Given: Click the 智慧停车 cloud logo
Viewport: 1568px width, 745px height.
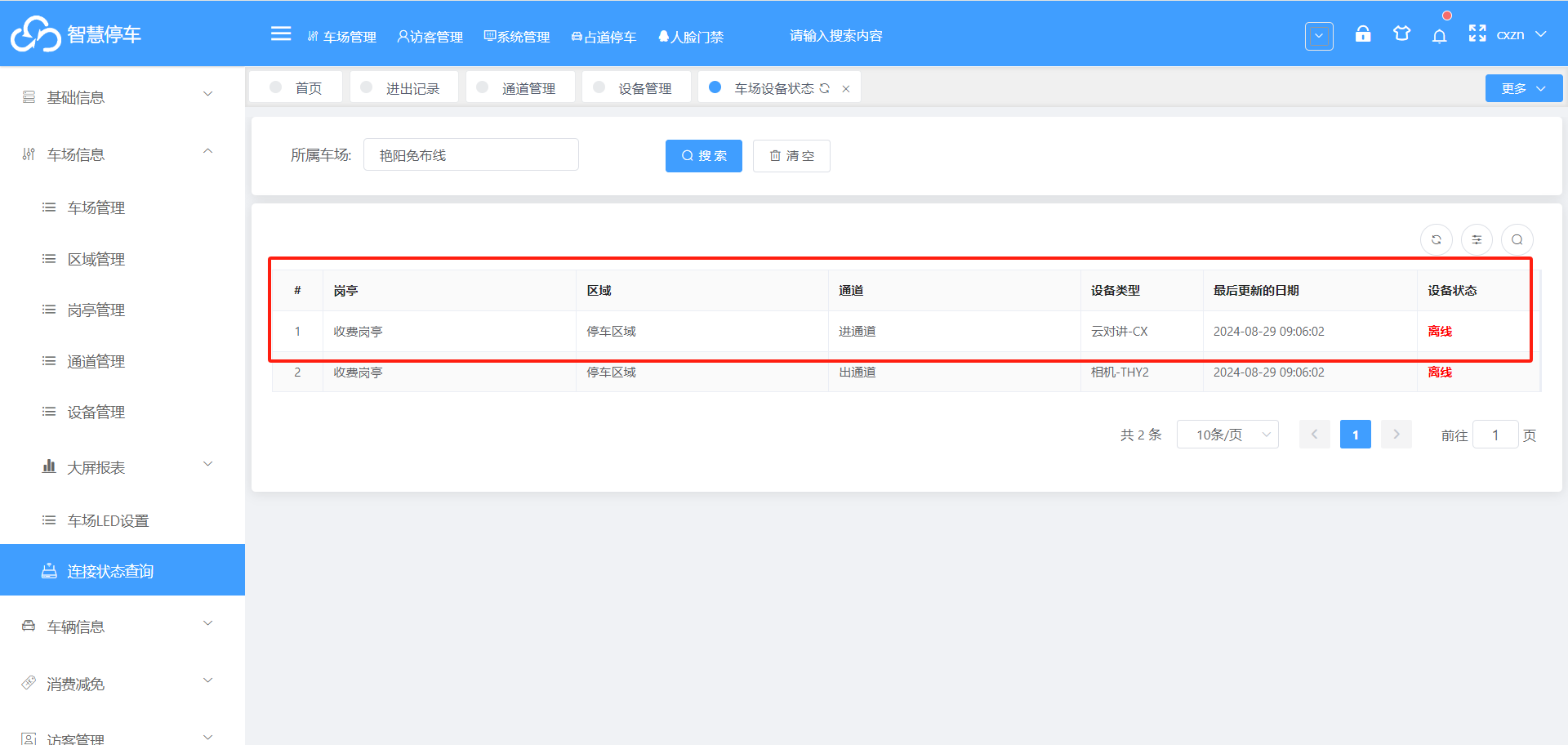Looking at the screenshot, I should [35, 33].
